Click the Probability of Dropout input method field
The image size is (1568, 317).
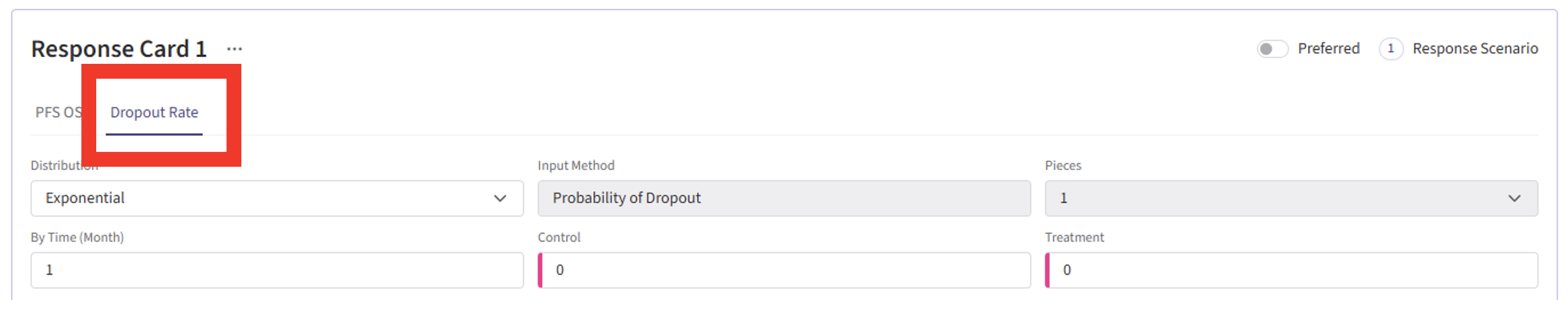pyautogui.click(x=783, y=198)
